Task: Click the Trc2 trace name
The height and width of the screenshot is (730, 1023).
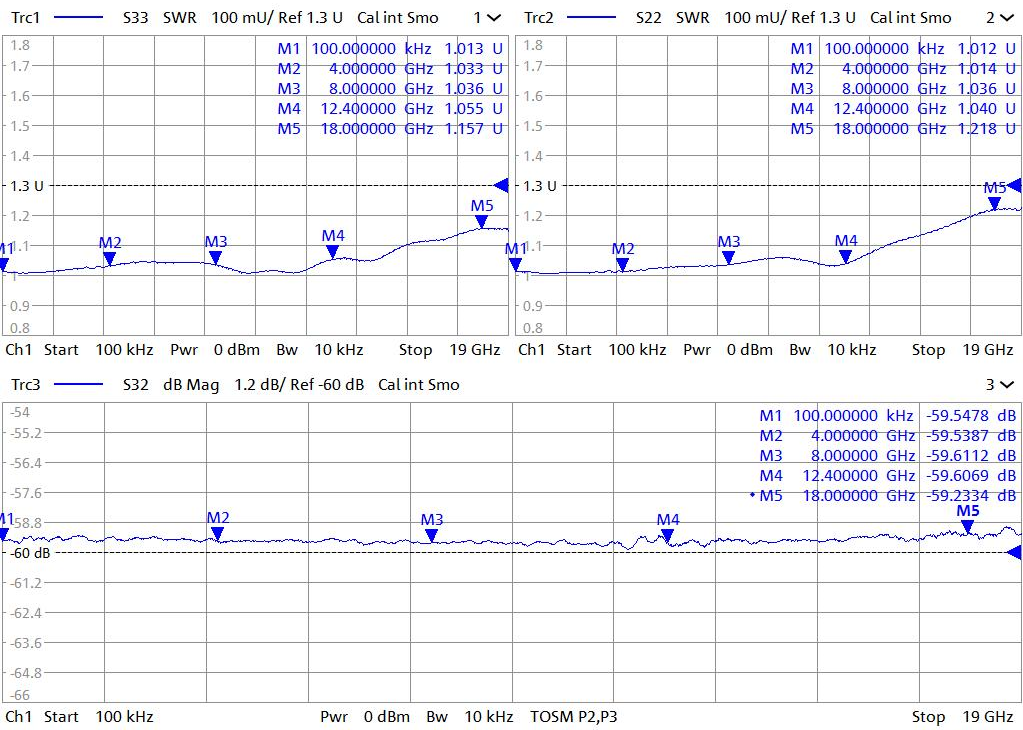Action: coord(539,18)
